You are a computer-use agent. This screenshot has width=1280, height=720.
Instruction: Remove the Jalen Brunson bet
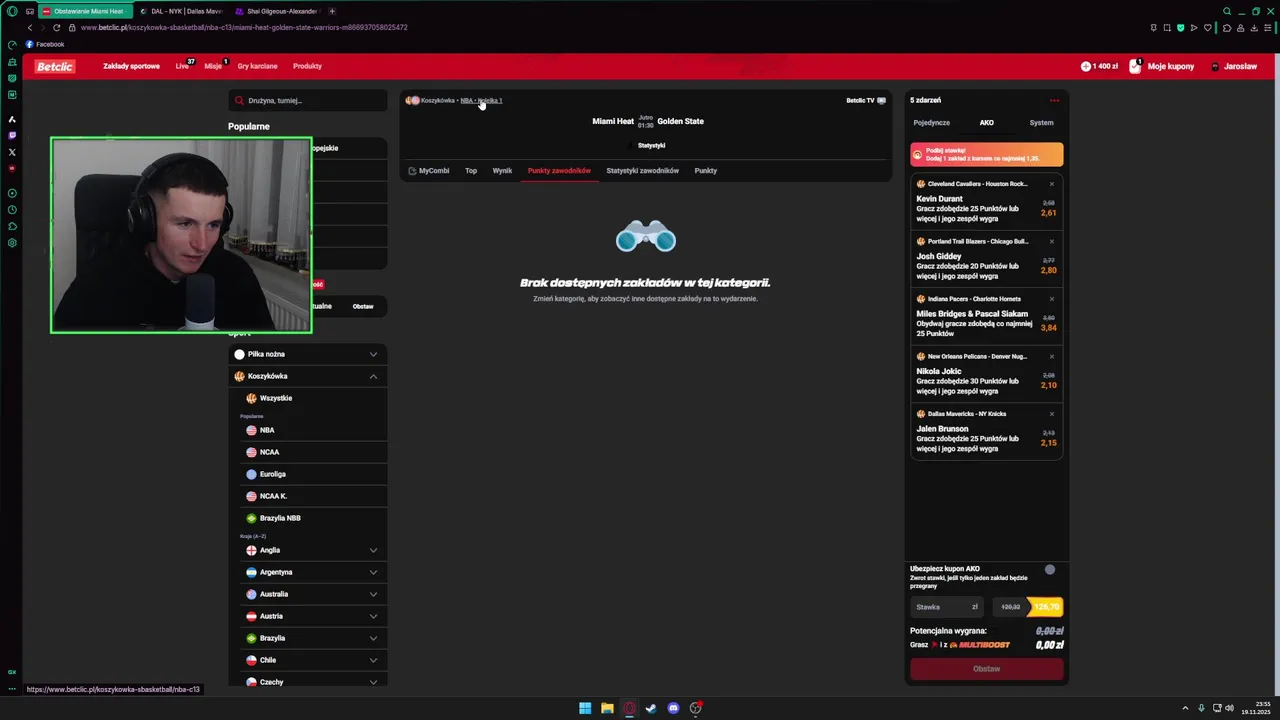1051,414
